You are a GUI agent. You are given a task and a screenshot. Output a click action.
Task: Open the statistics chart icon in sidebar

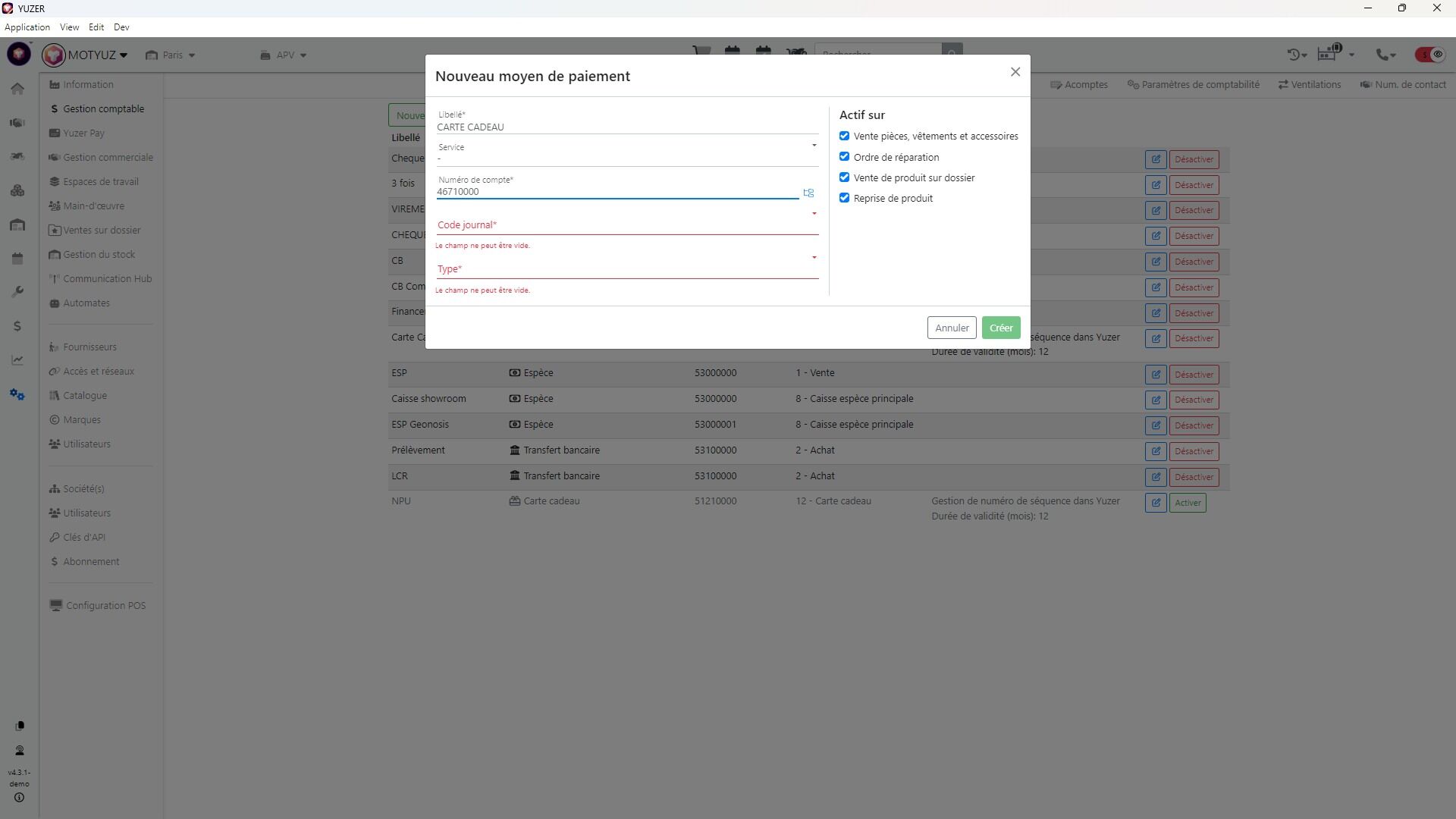(17, 360)
